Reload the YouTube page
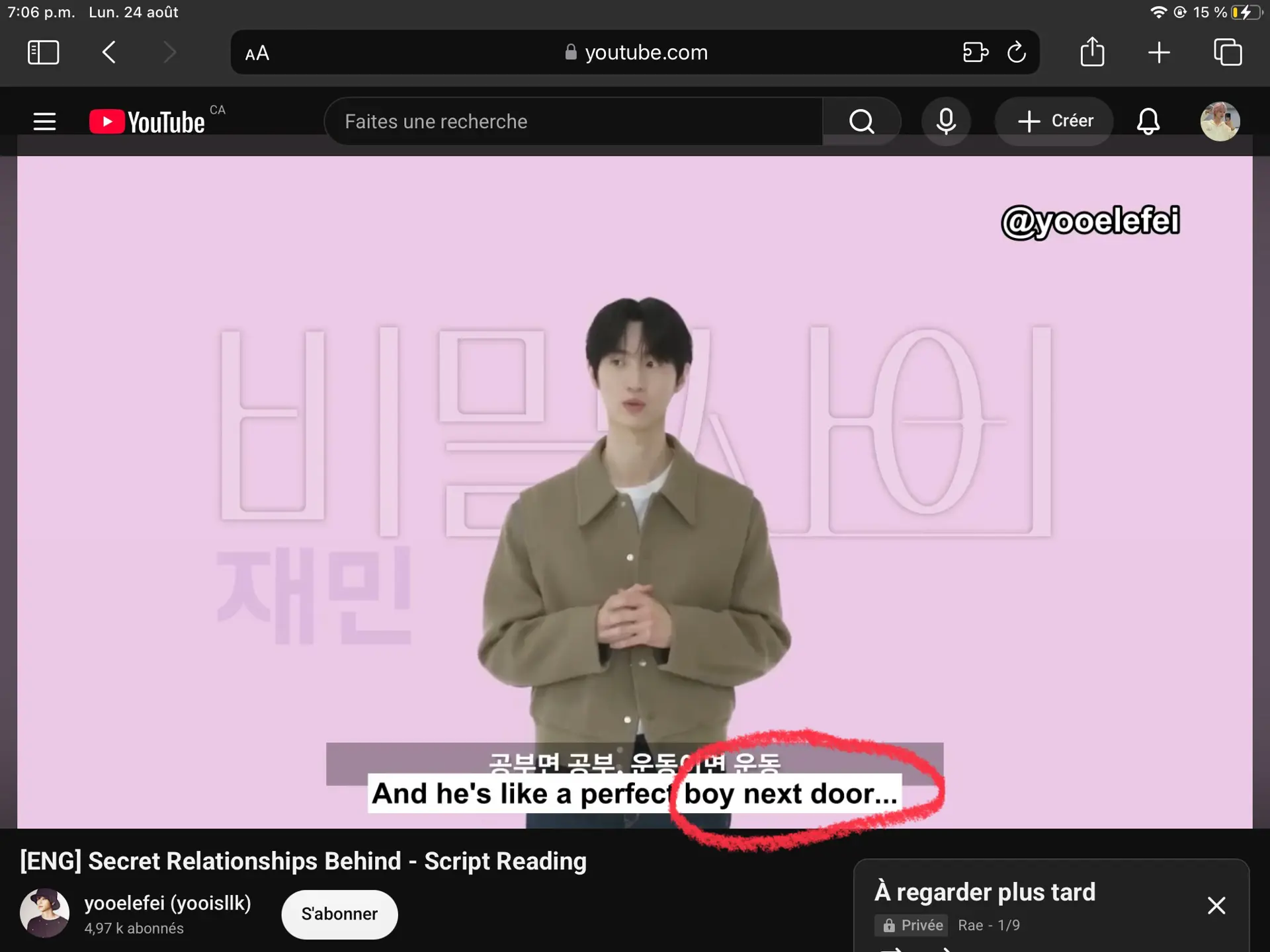Viewport: 1270px width, 952px height. coord(1017,52)
